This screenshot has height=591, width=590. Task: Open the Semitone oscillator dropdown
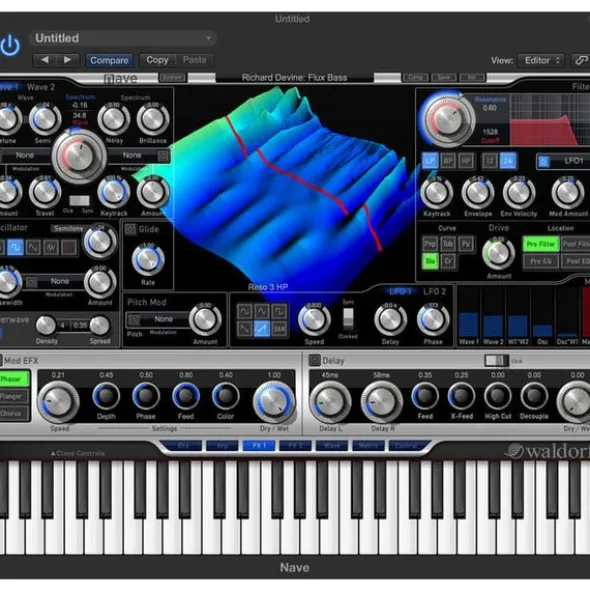(x=68, y=228)
